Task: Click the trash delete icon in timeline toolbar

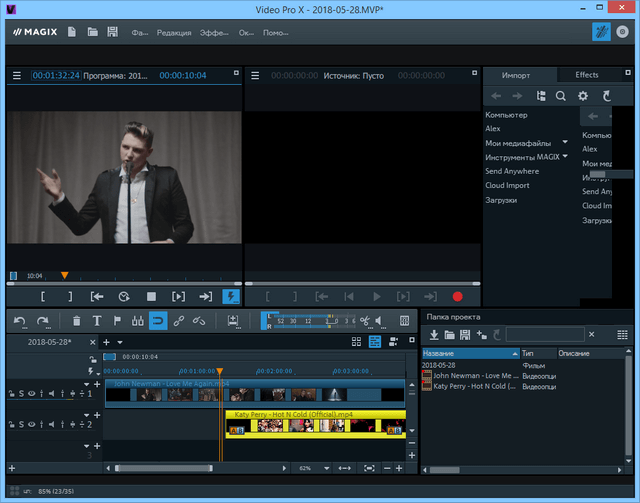Action: pyautogui.click(x=77, y=321)
